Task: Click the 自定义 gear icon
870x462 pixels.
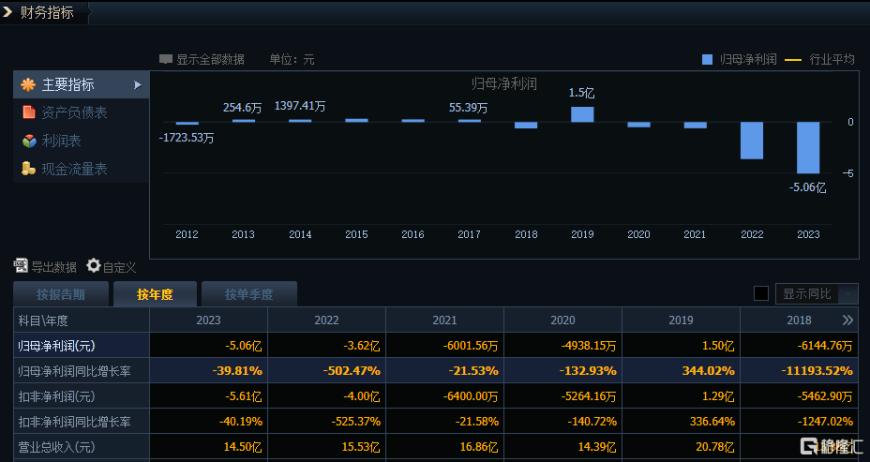Action: [93, 266]
